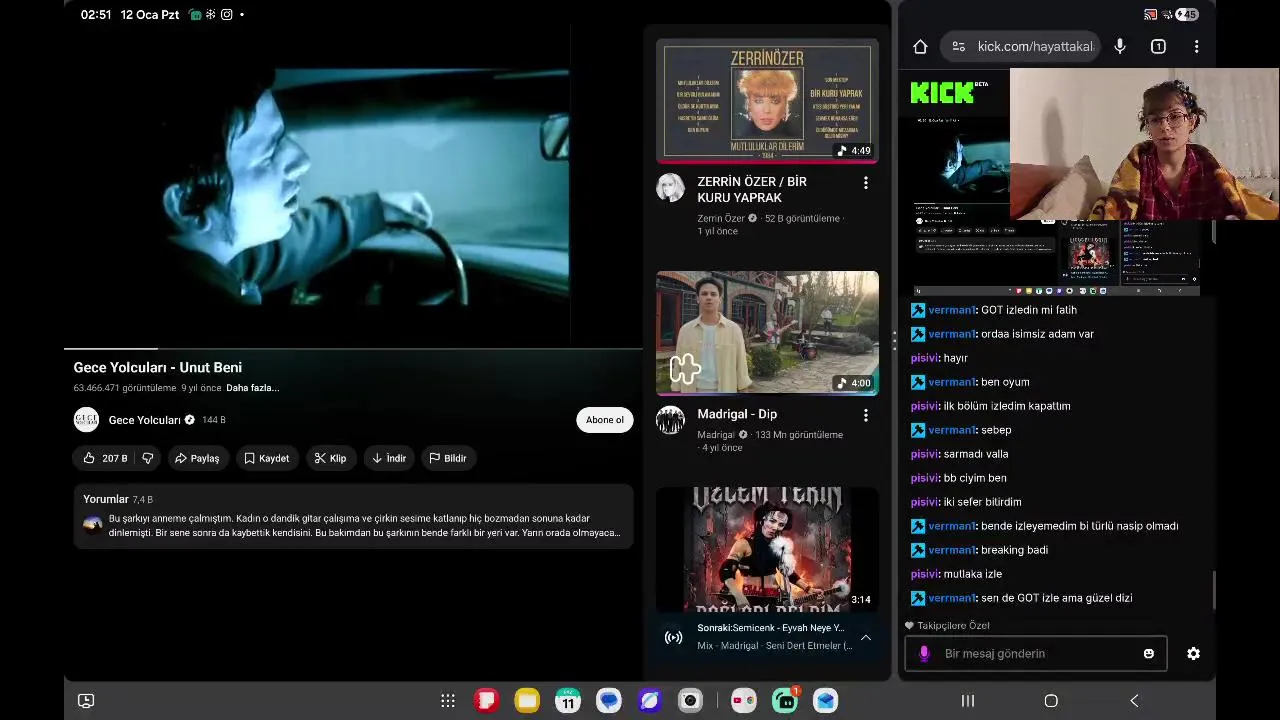
Task: Tap the kick.com address bar URL
Action: coord(1035,46)
